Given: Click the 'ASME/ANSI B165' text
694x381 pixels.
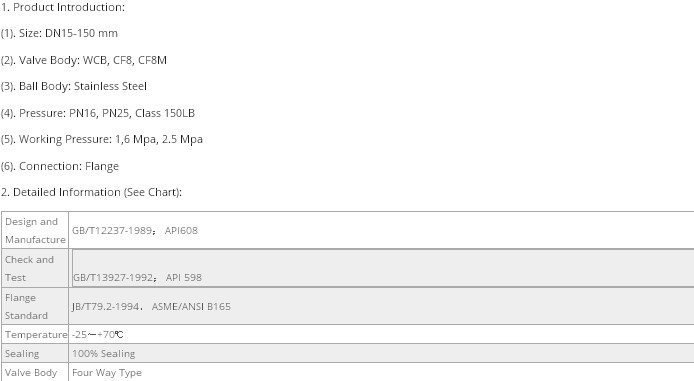Looking at the screenshot, I should click(x=191, y=306).
